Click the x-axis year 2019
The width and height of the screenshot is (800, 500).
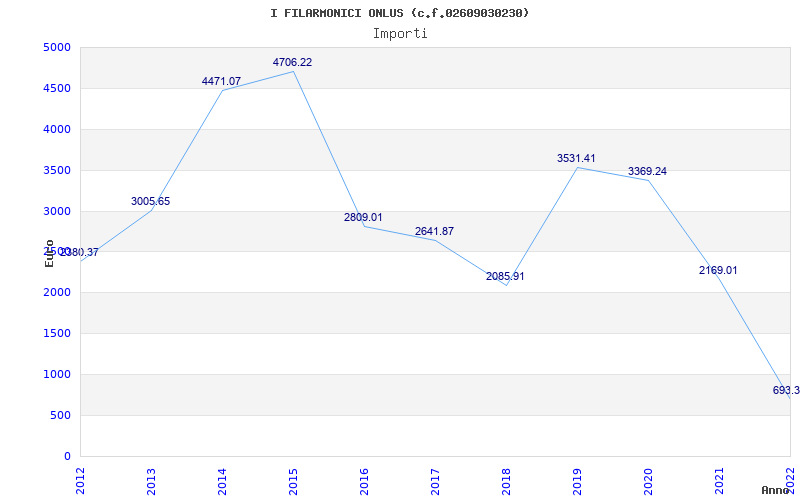(x=577, y=482)
